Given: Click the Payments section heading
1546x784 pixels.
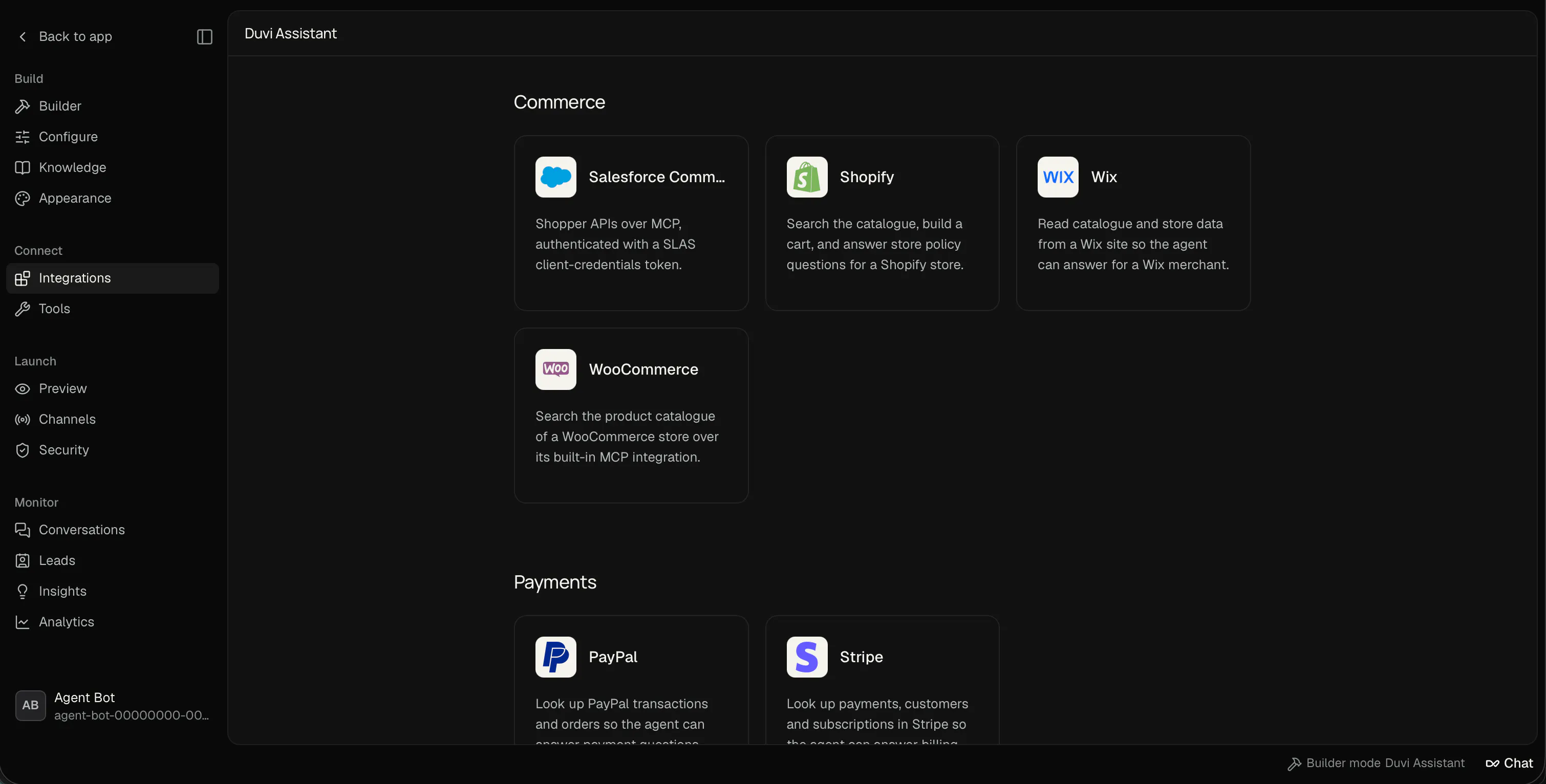Looking at the screenshot, I should [x=555, y=582].
